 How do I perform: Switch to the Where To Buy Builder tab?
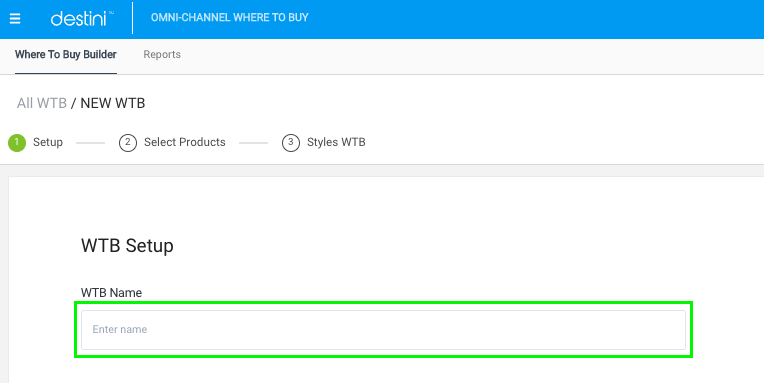[x=66, y=55]
